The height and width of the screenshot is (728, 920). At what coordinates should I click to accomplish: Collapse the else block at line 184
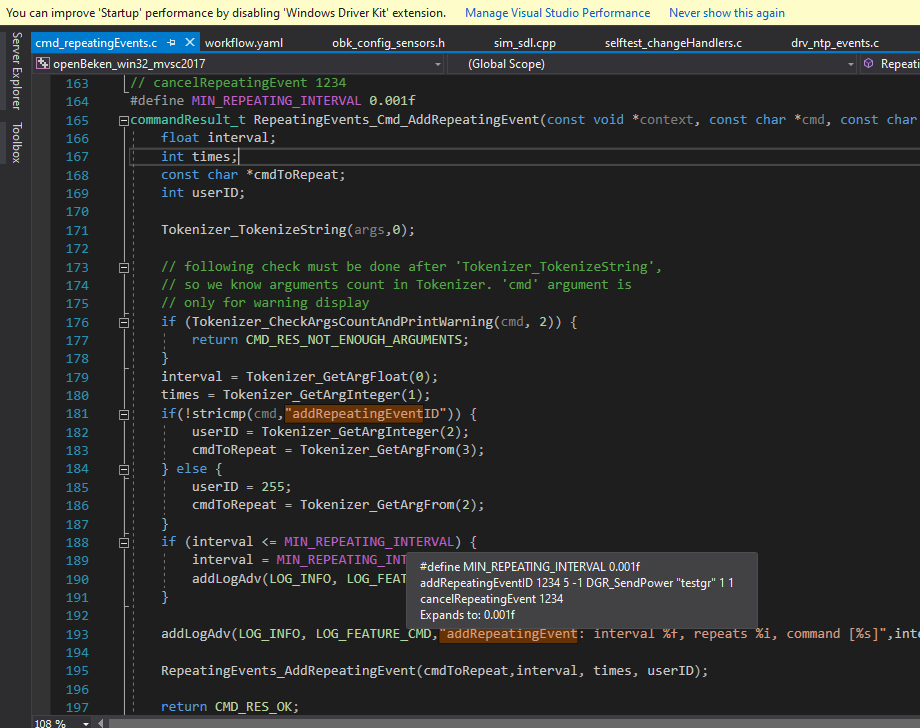(124, 469)
